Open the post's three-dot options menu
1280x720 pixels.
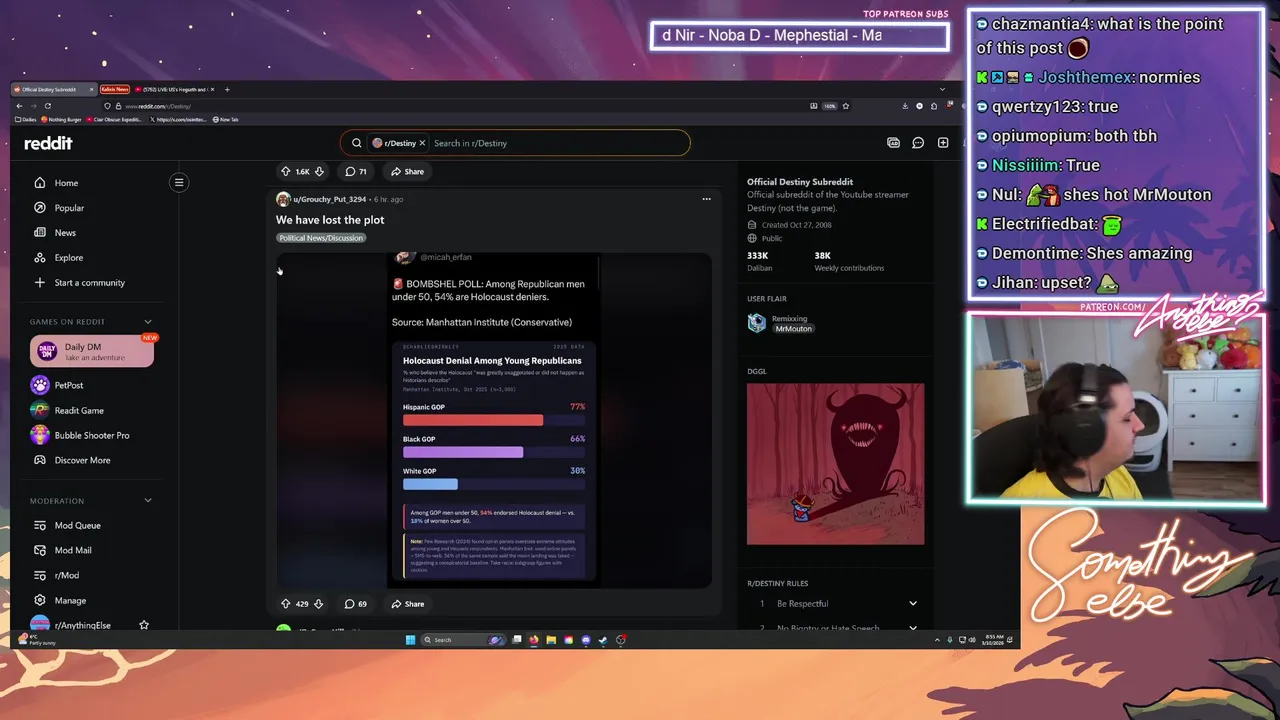(706, 199)
